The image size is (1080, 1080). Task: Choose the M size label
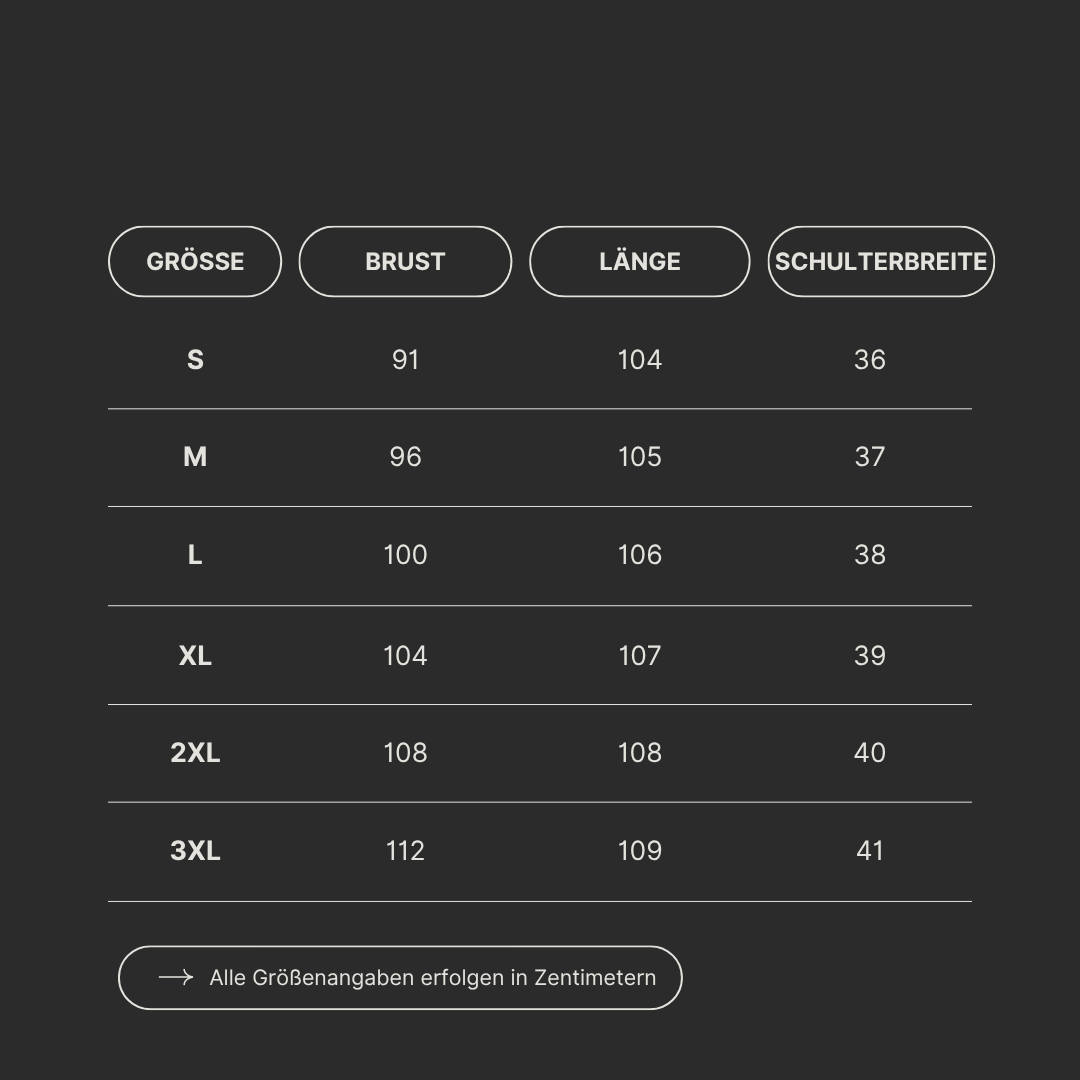[x=195, y=457]
